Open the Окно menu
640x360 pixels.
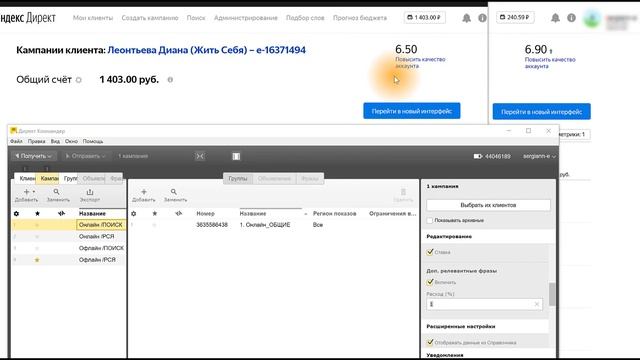71,142
